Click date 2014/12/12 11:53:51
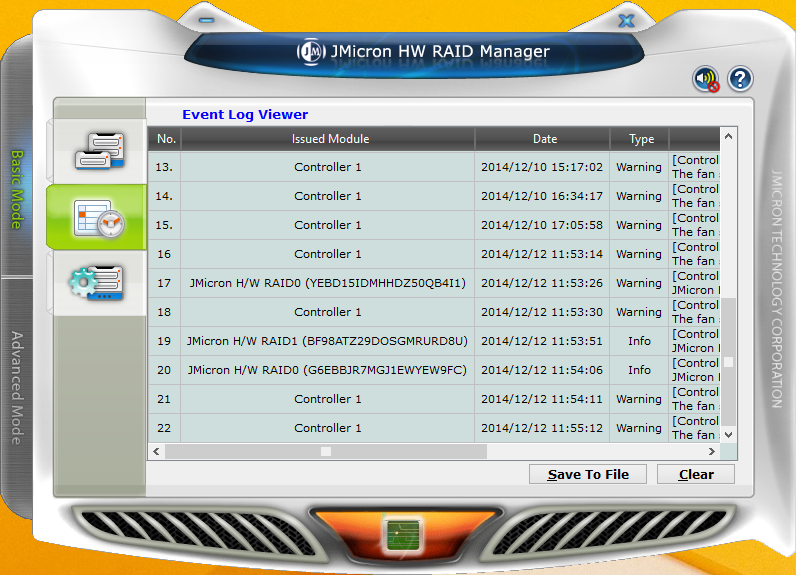 [542, 341]
